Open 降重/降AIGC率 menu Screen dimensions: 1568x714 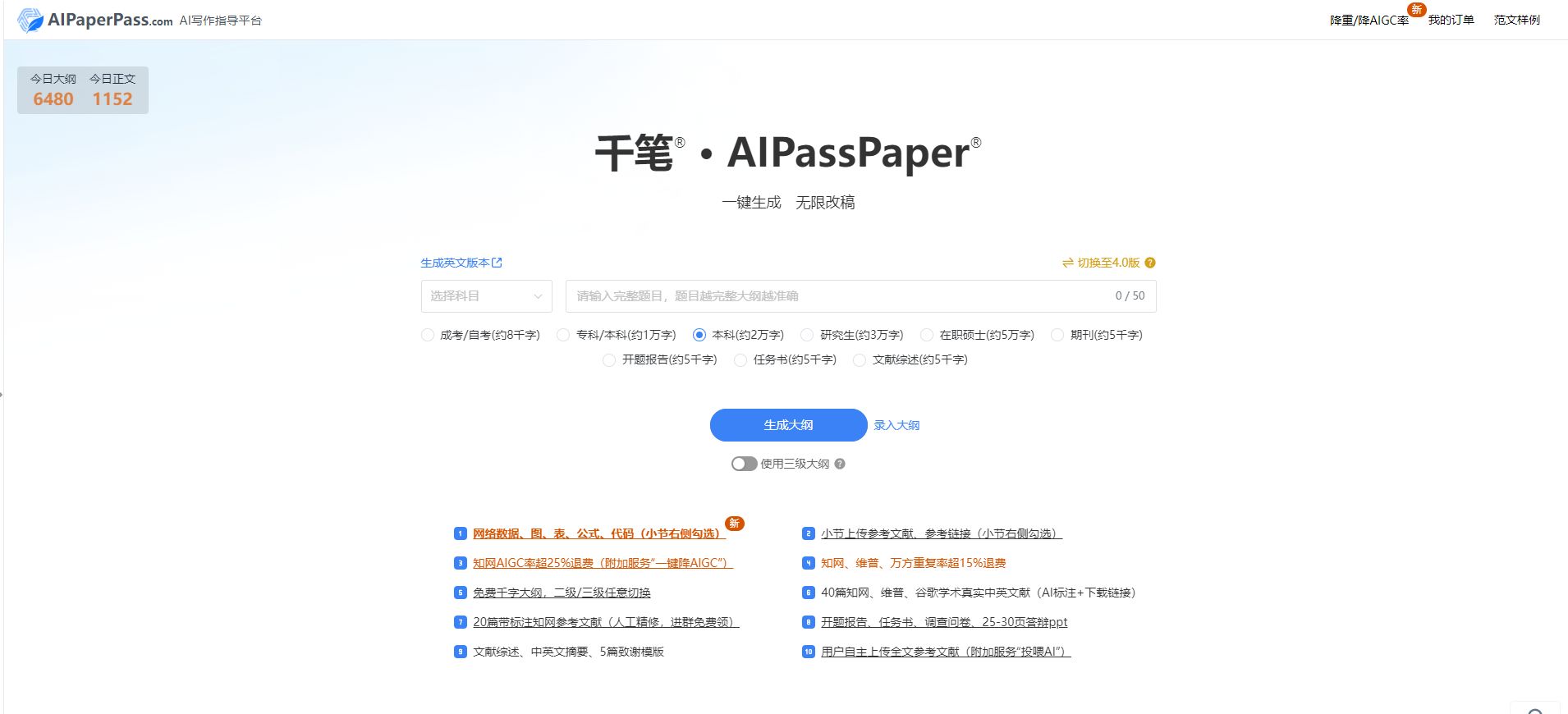tap(1369, 21)
